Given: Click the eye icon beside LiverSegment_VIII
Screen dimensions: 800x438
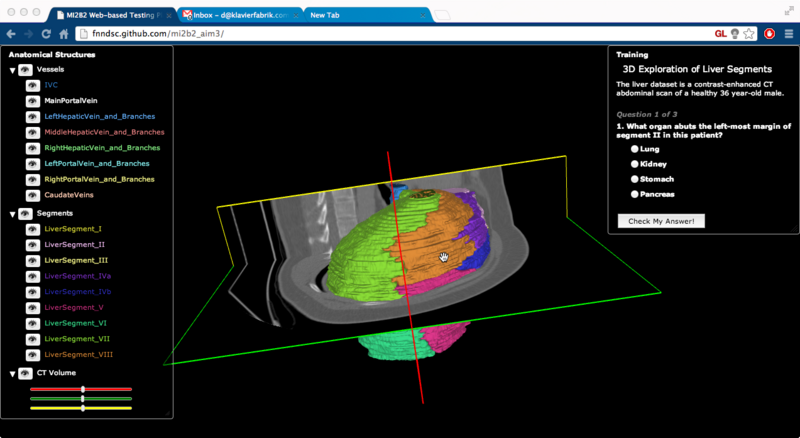Looking at the screenshot, I should pos(33,355).
